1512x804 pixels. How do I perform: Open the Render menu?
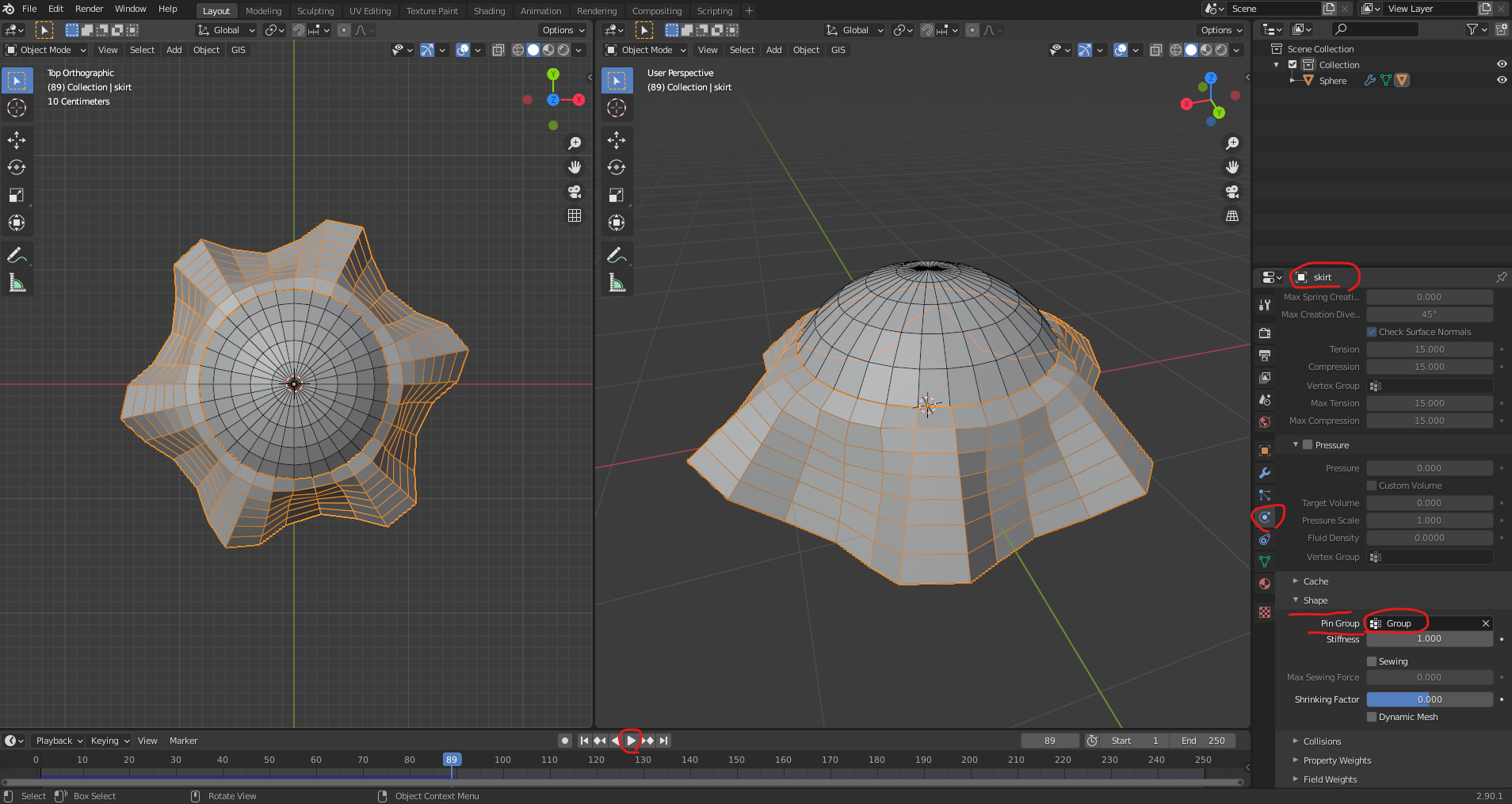click(89, 9)
